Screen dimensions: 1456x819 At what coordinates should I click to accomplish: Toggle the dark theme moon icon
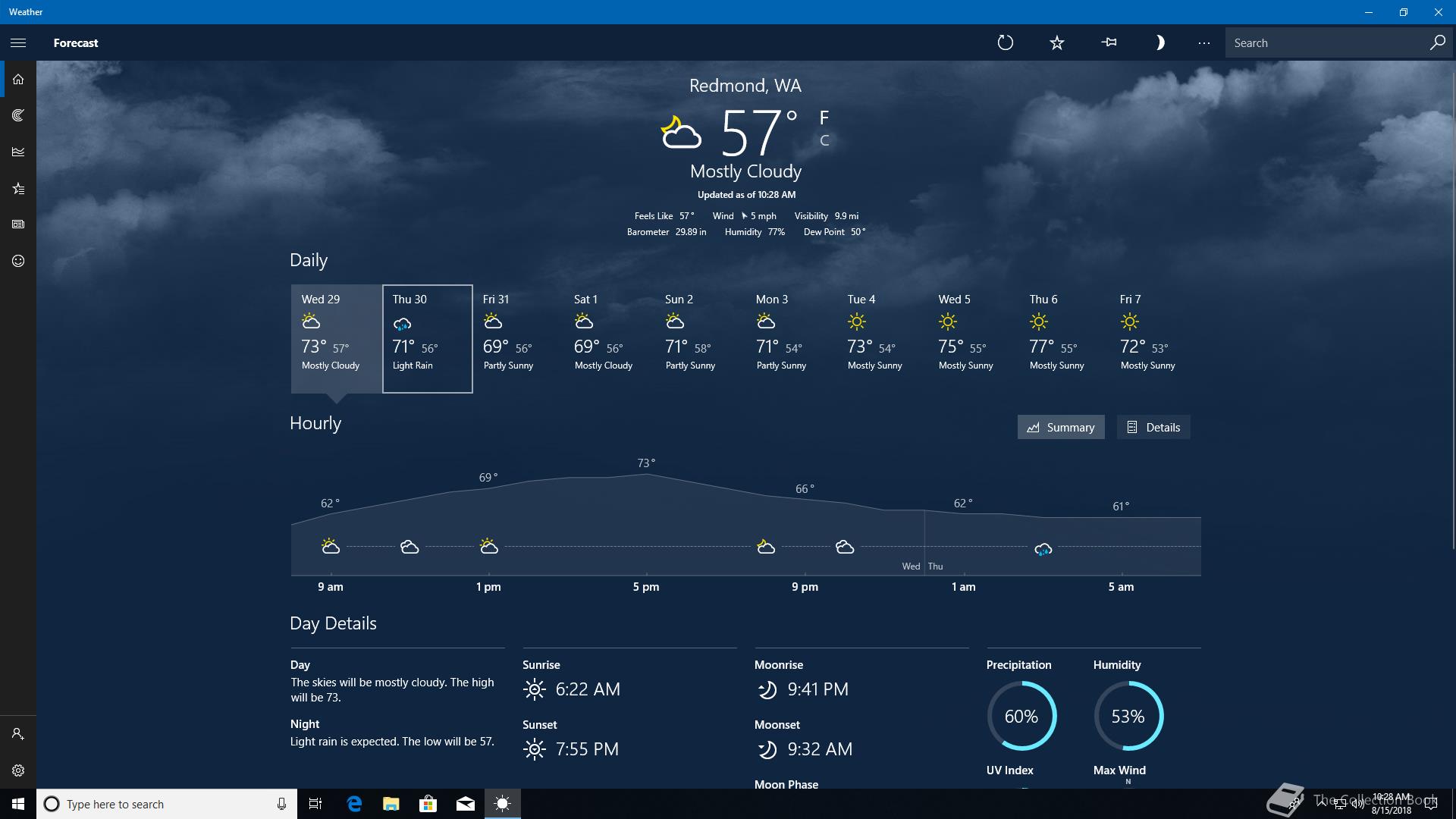1159,42
